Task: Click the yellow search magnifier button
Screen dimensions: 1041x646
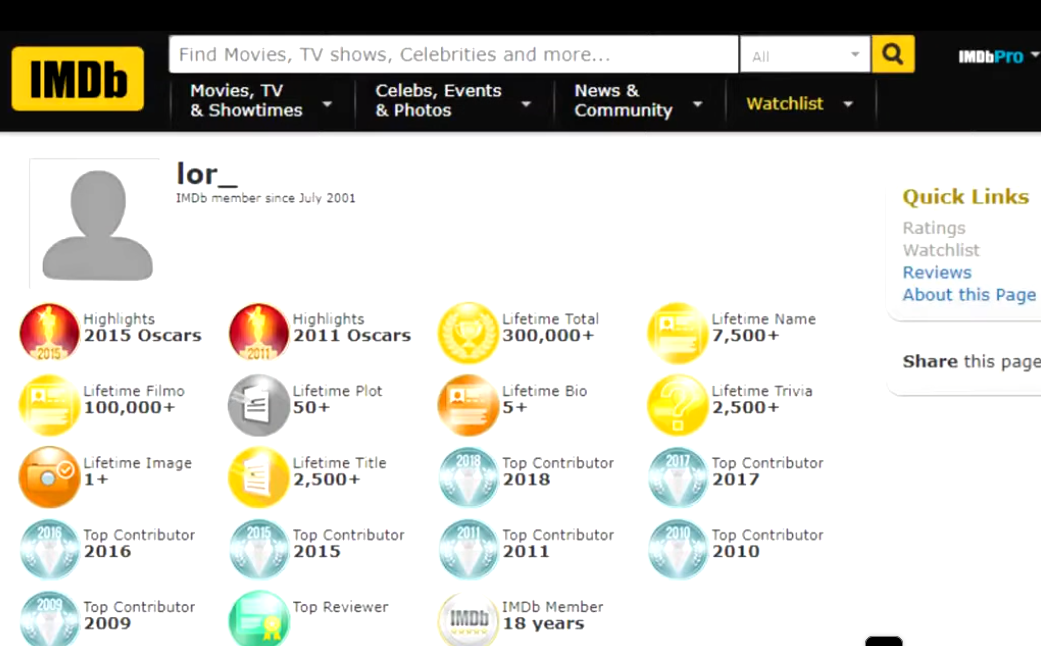Action: [x=892, y=54]
